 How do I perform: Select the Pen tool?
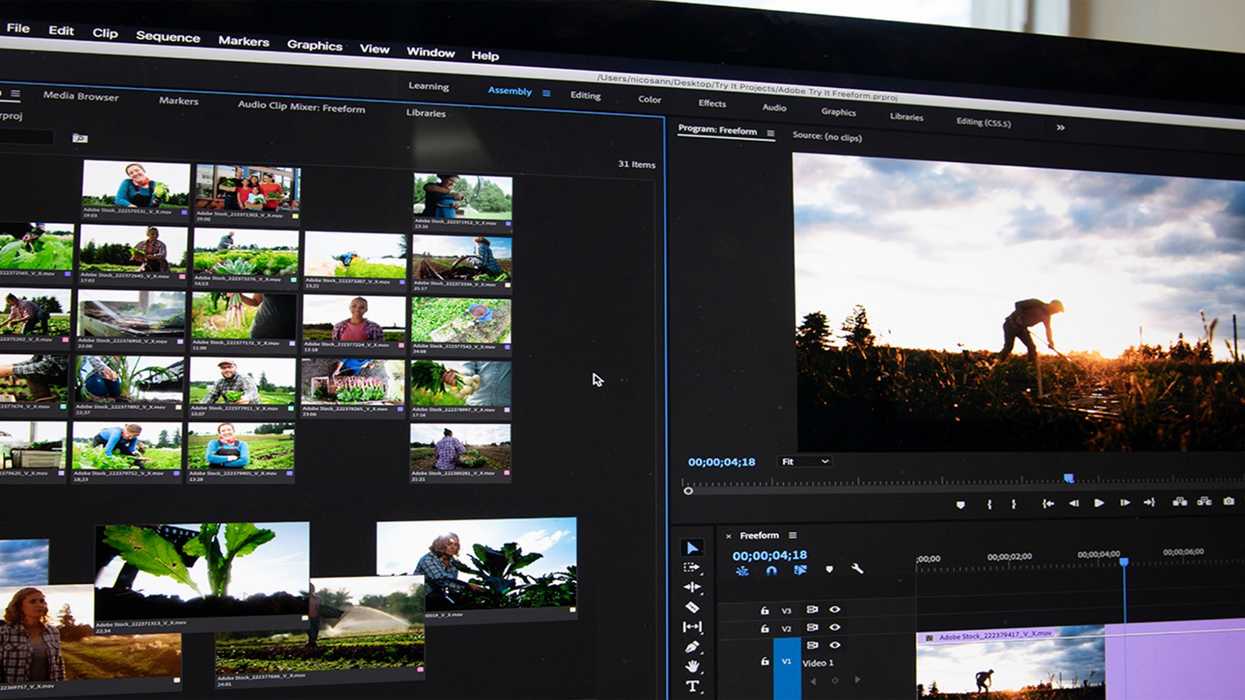pyautogui.click(x=692, y=647)
